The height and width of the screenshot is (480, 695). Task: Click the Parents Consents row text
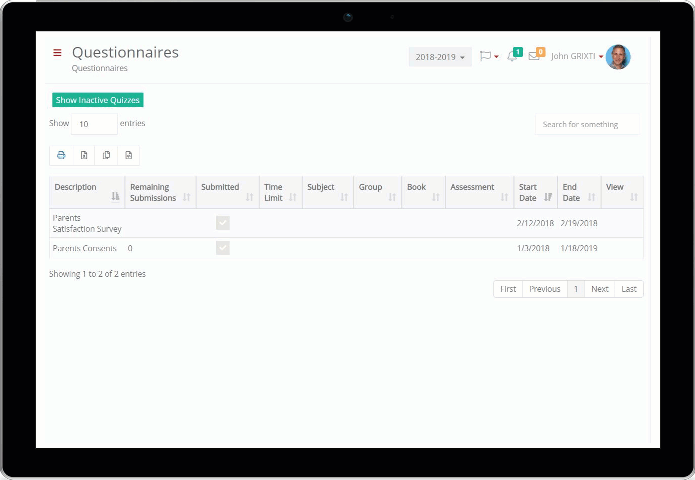84,248
